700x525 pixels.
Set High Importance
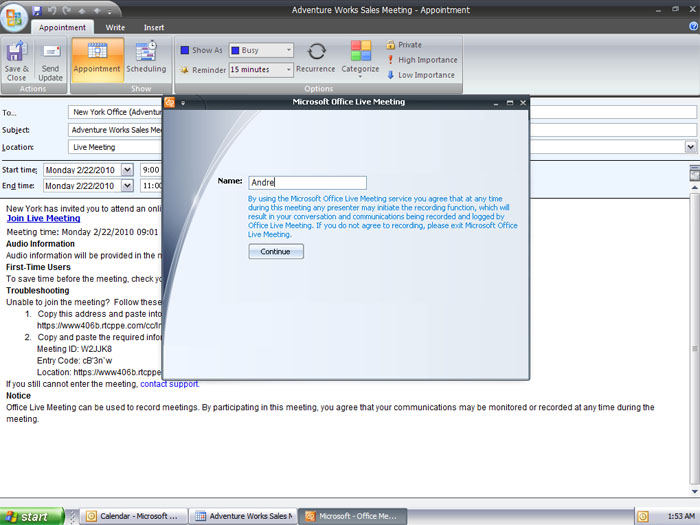(x=422, y=60)
